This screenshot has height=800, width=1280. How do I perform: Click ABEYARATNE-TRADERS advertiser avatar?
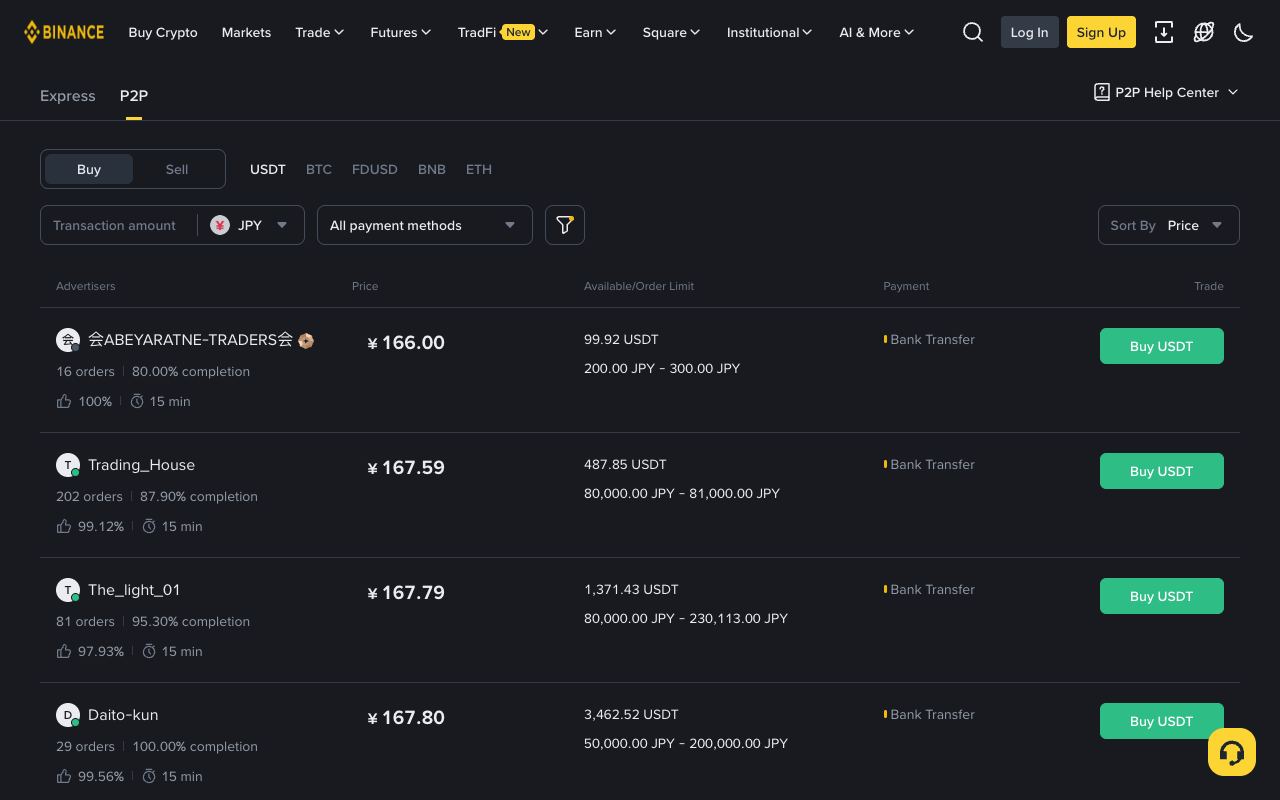pos(68,340)
